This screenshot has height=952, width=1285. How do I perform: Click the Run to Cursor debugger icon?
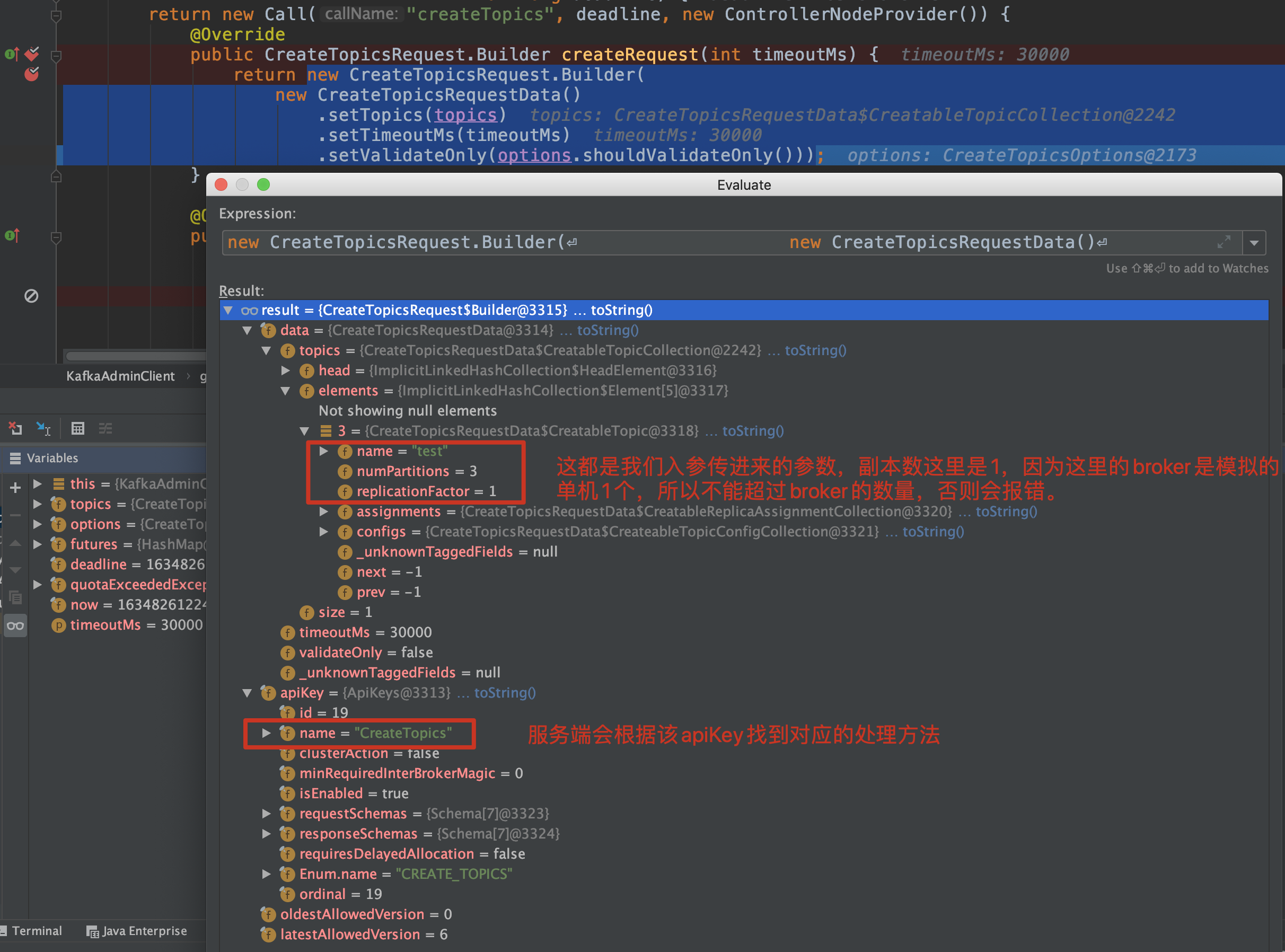[43, 428]
